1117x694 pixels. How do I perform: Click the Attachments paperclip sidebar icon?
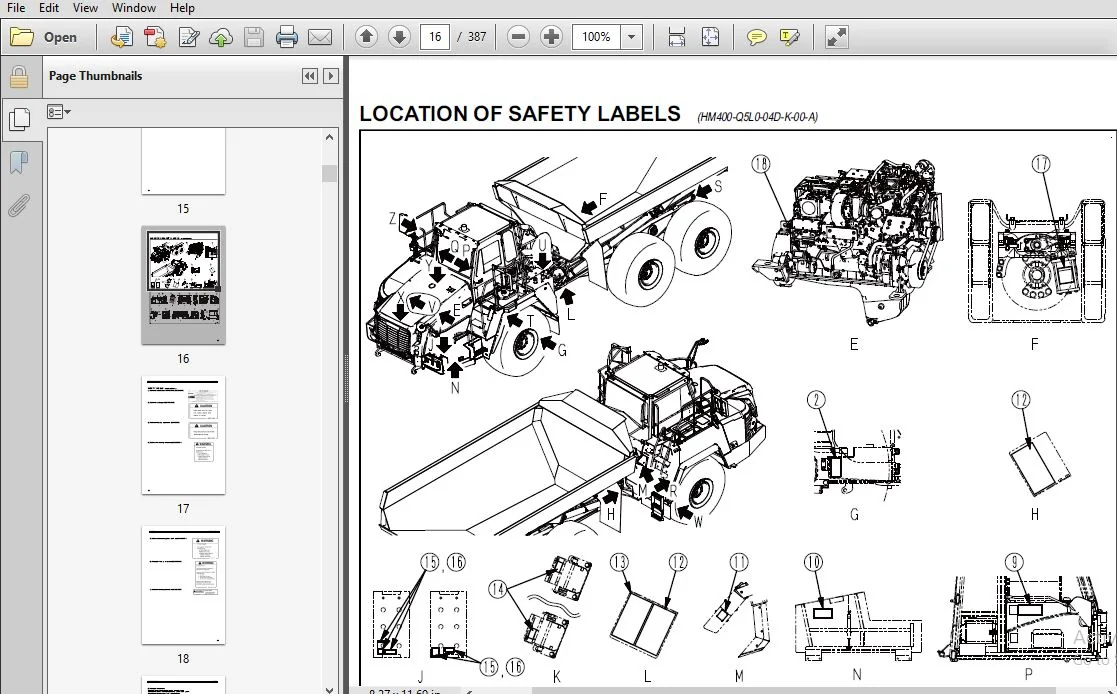(x=19, y=206)
